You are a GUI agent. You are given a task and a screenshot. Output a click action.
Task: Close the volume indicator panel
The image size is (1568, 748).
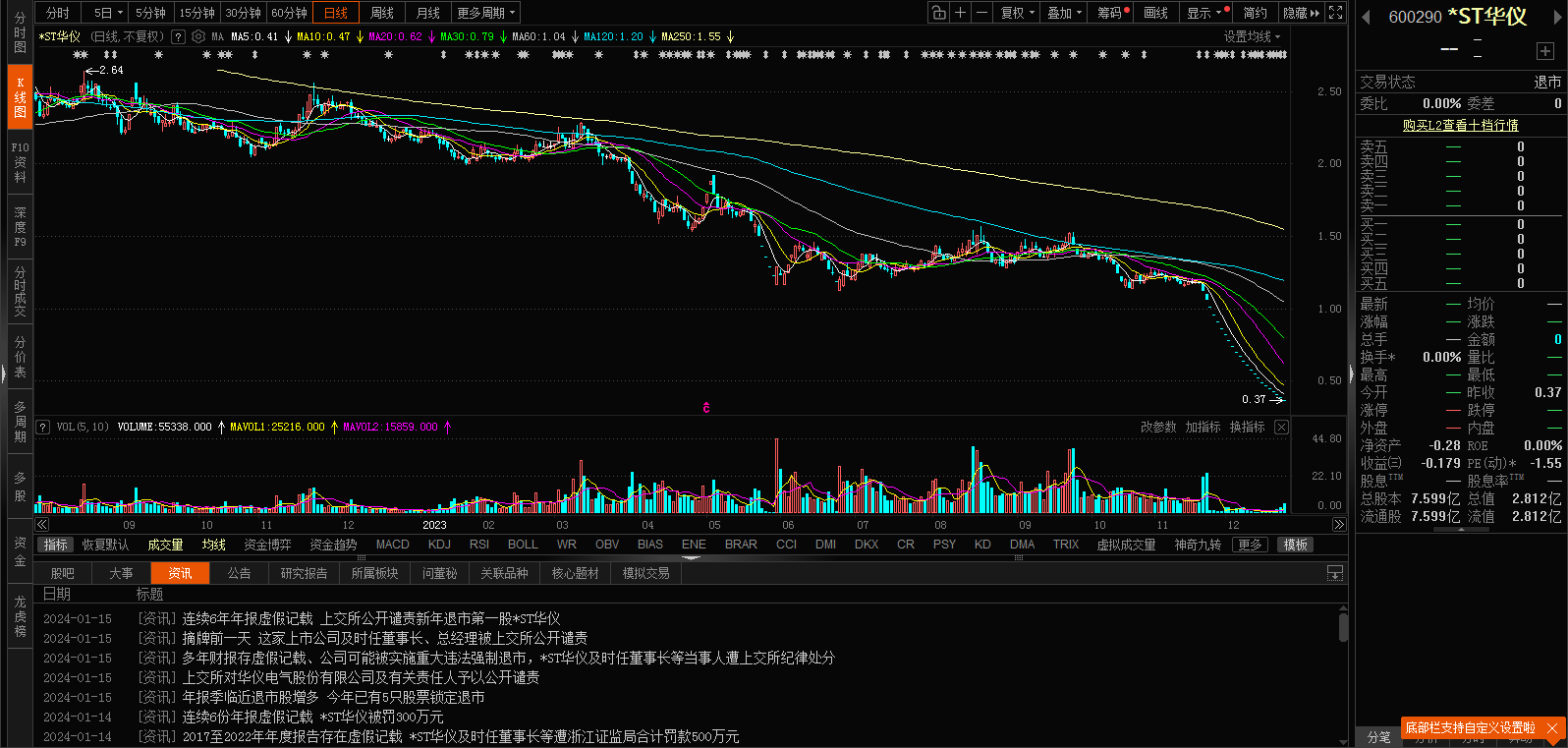point(1281,427)
